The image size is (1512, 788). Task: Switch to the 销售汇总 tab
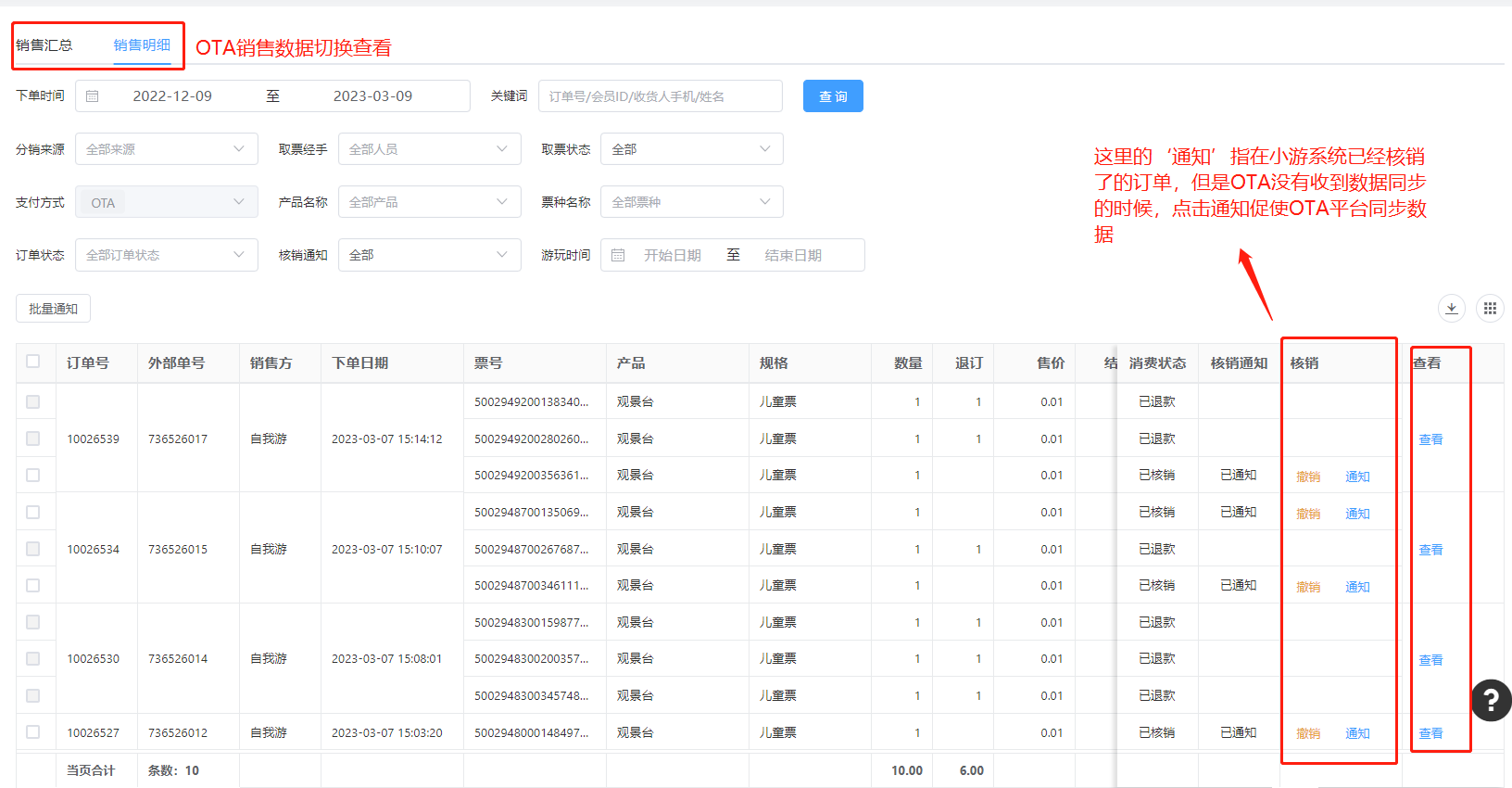tap(44, 45)
